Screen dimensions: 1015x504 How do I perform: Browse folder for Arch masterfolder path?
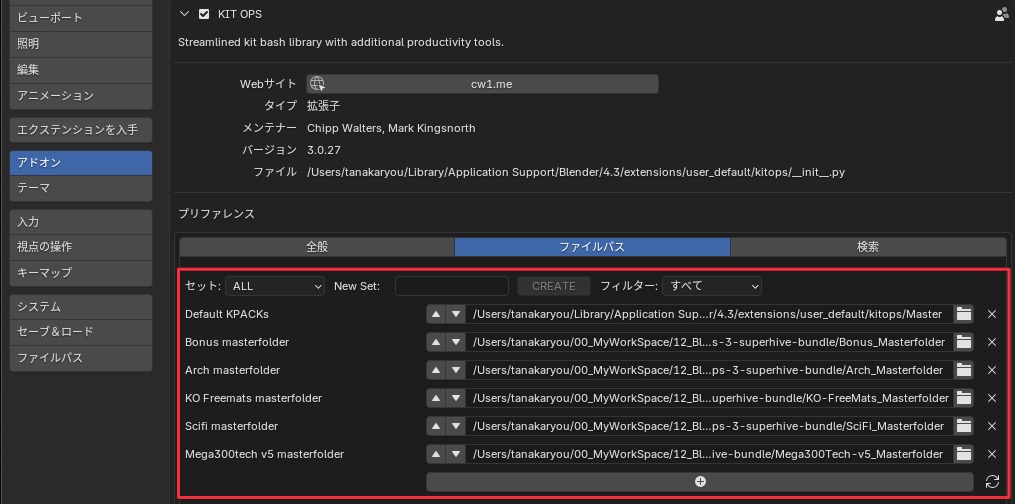964,370
